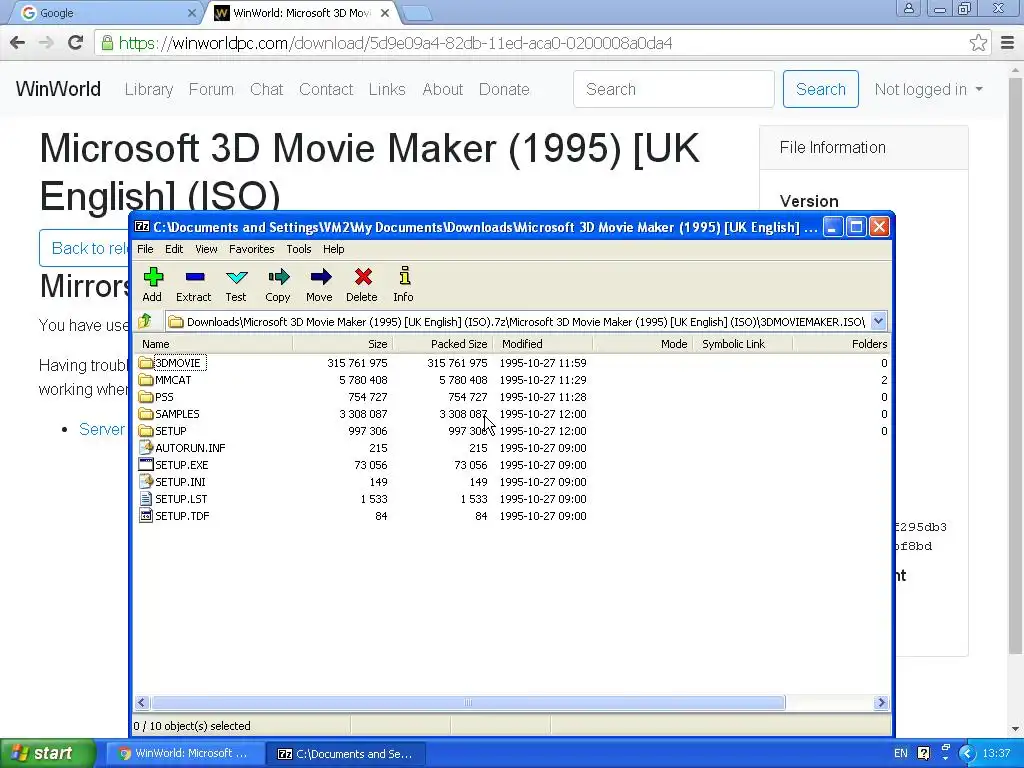Switch to WinWorld Chrome taskbar button

click(184, 754)
